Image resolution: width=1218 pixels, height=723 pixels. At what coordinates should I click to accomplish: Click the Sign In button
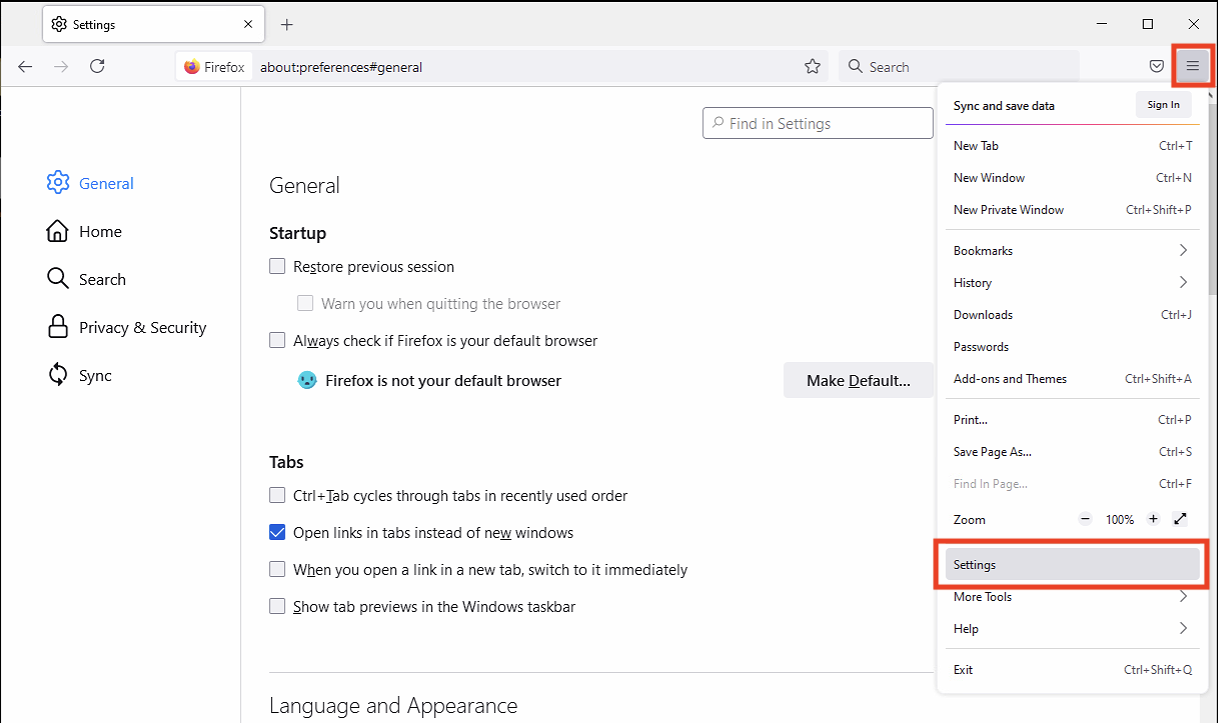click(x=1163, y=105)
